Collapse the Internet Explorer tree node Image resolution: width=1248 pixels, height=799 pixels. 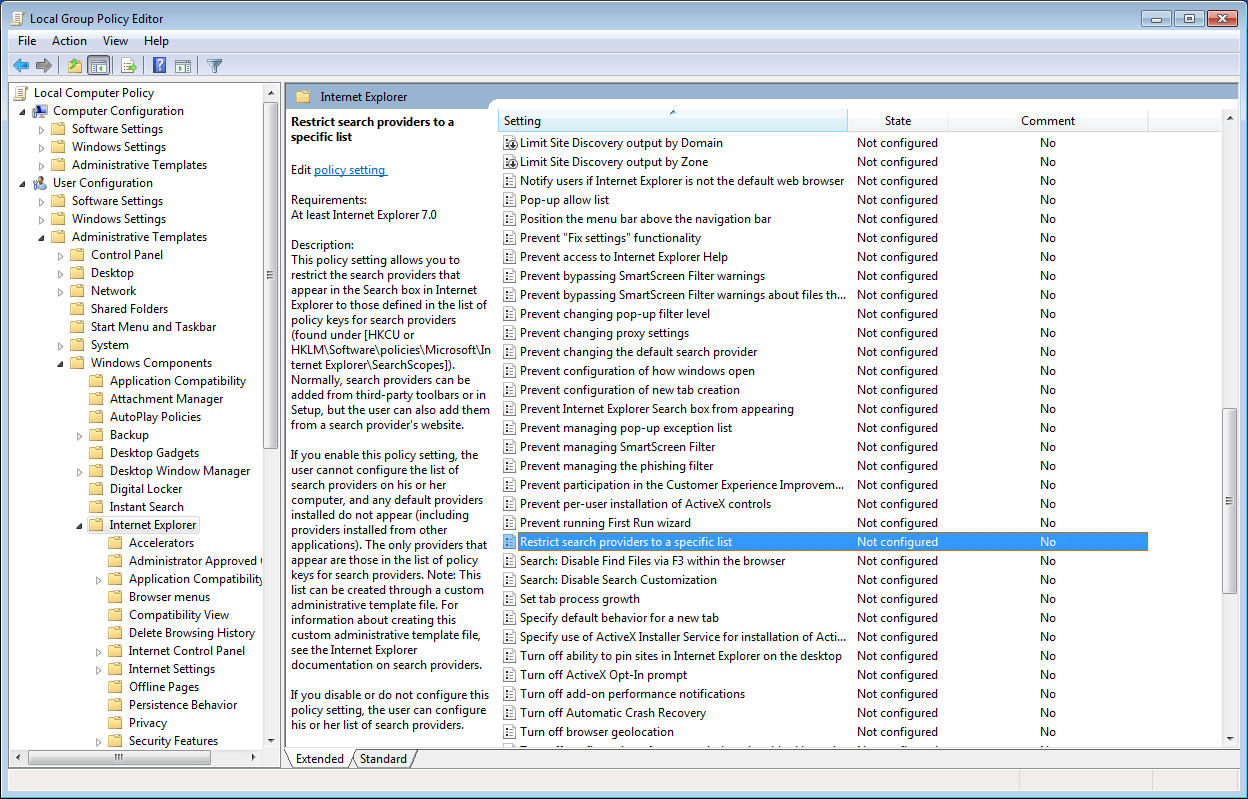80,525
